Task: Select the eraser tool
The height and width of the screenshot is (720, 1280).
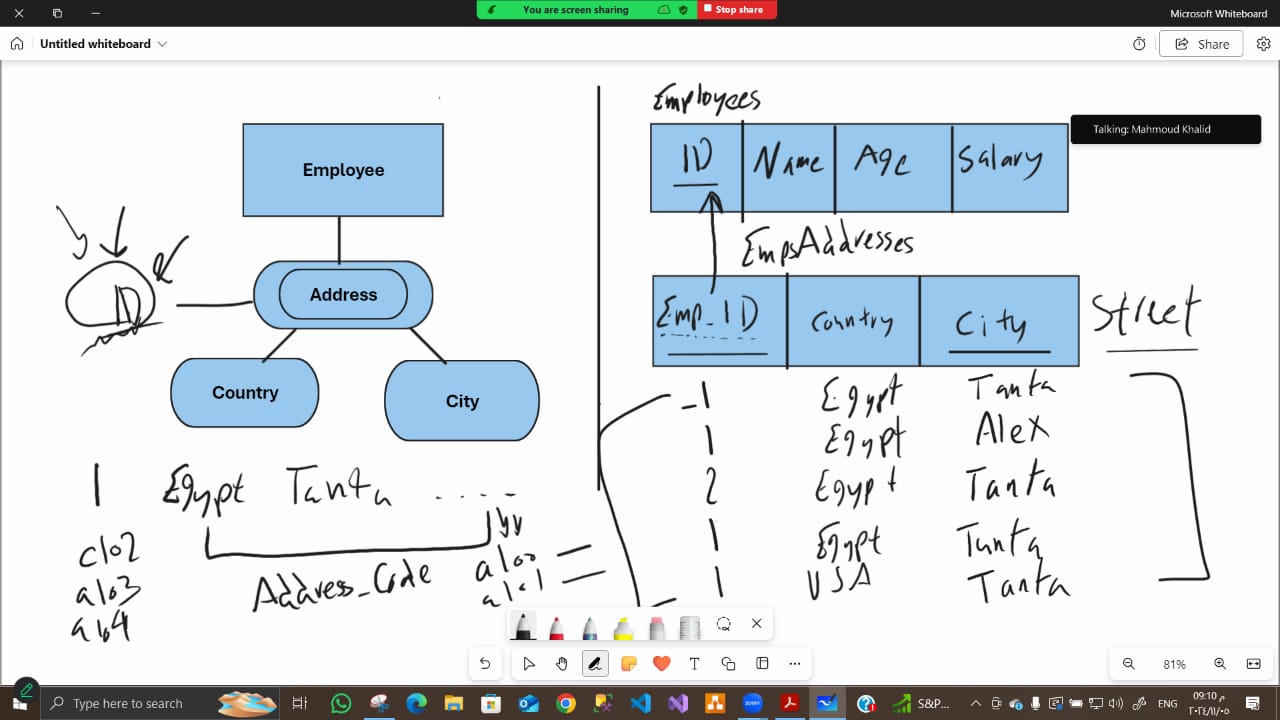Action: (x=656, y=627)
